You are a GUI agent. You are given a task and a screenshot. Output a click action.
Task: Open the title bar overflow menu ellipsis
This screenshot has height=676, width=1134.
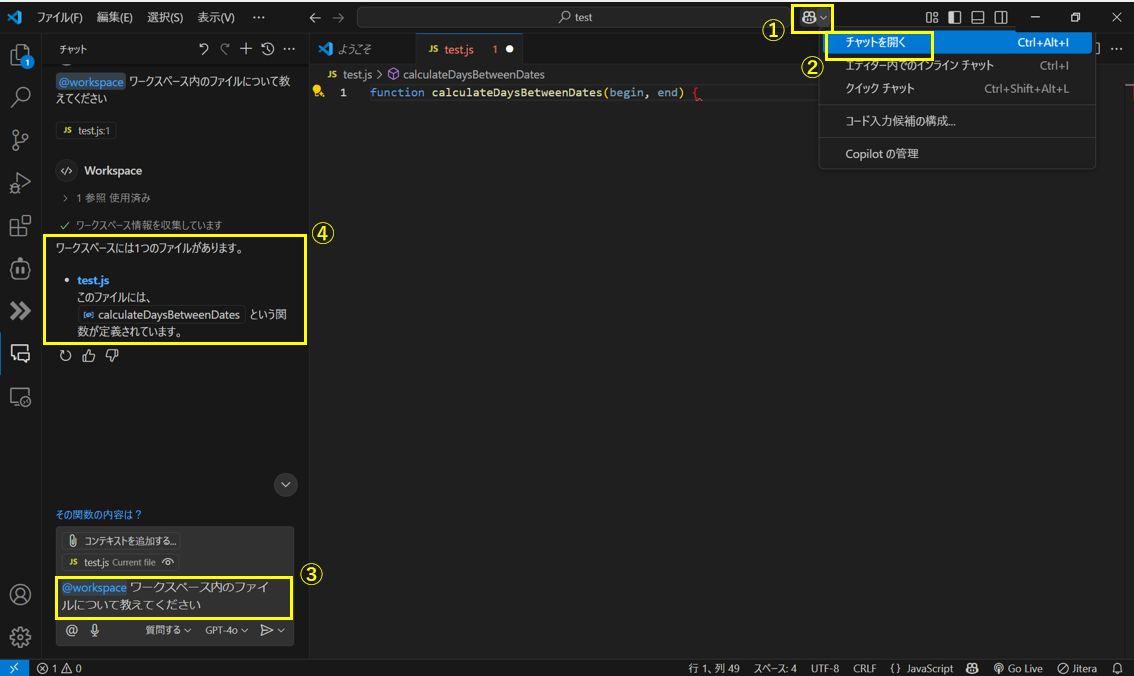coord(258,17)
